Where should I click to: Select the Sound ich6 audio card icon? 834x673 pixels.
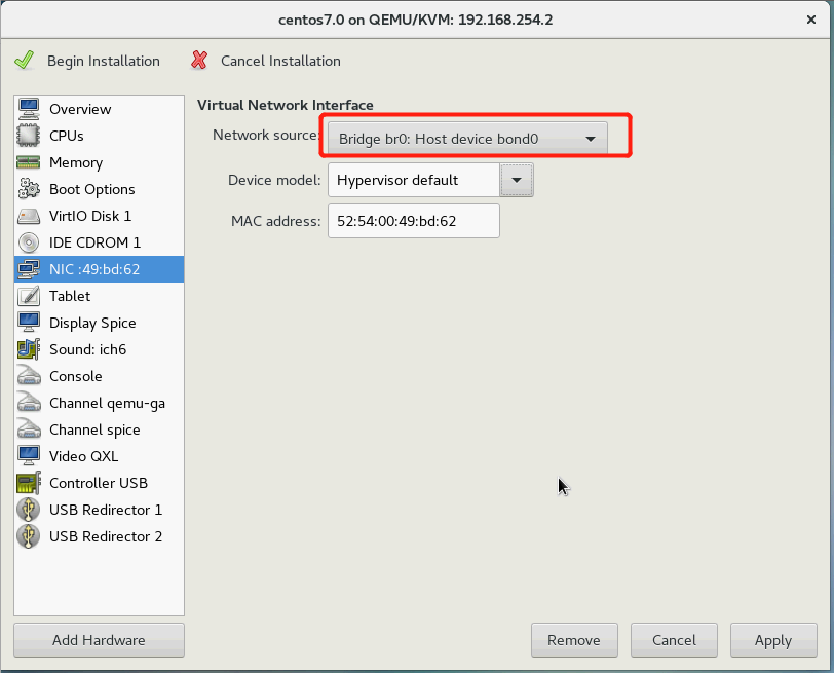click(x=28, y=350)
